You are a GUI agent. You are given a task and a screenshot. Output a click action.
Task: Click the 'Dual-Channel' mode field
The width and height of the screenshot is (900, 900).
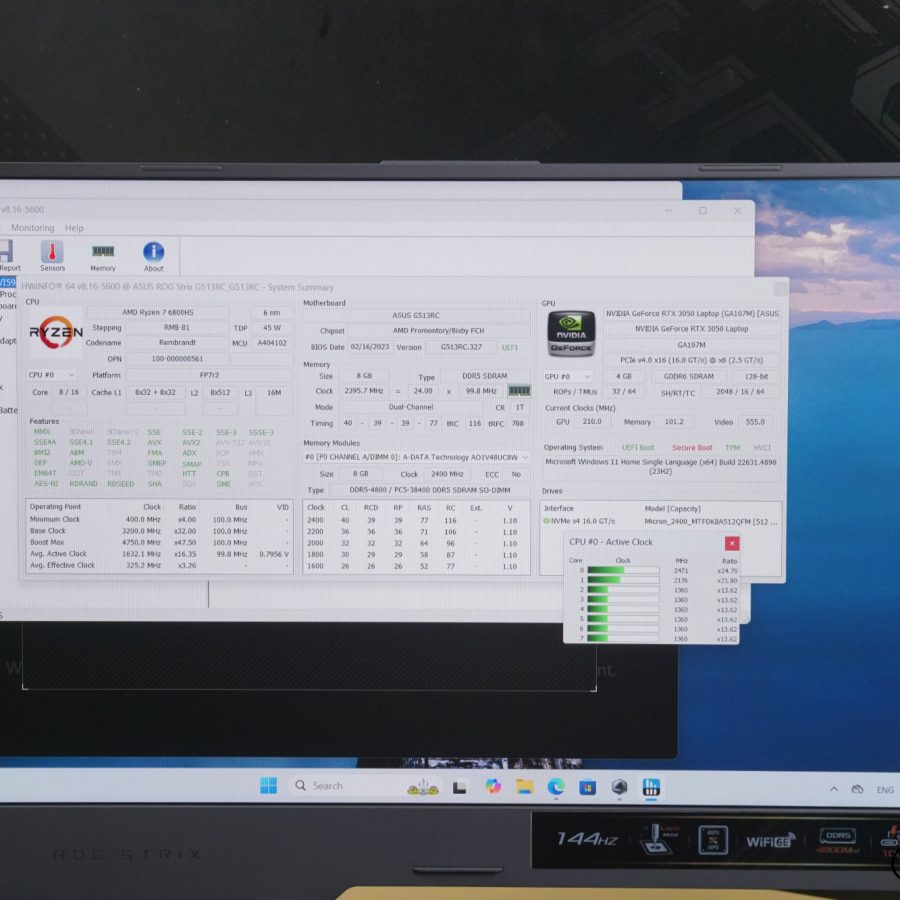click(x=411, y=407)
